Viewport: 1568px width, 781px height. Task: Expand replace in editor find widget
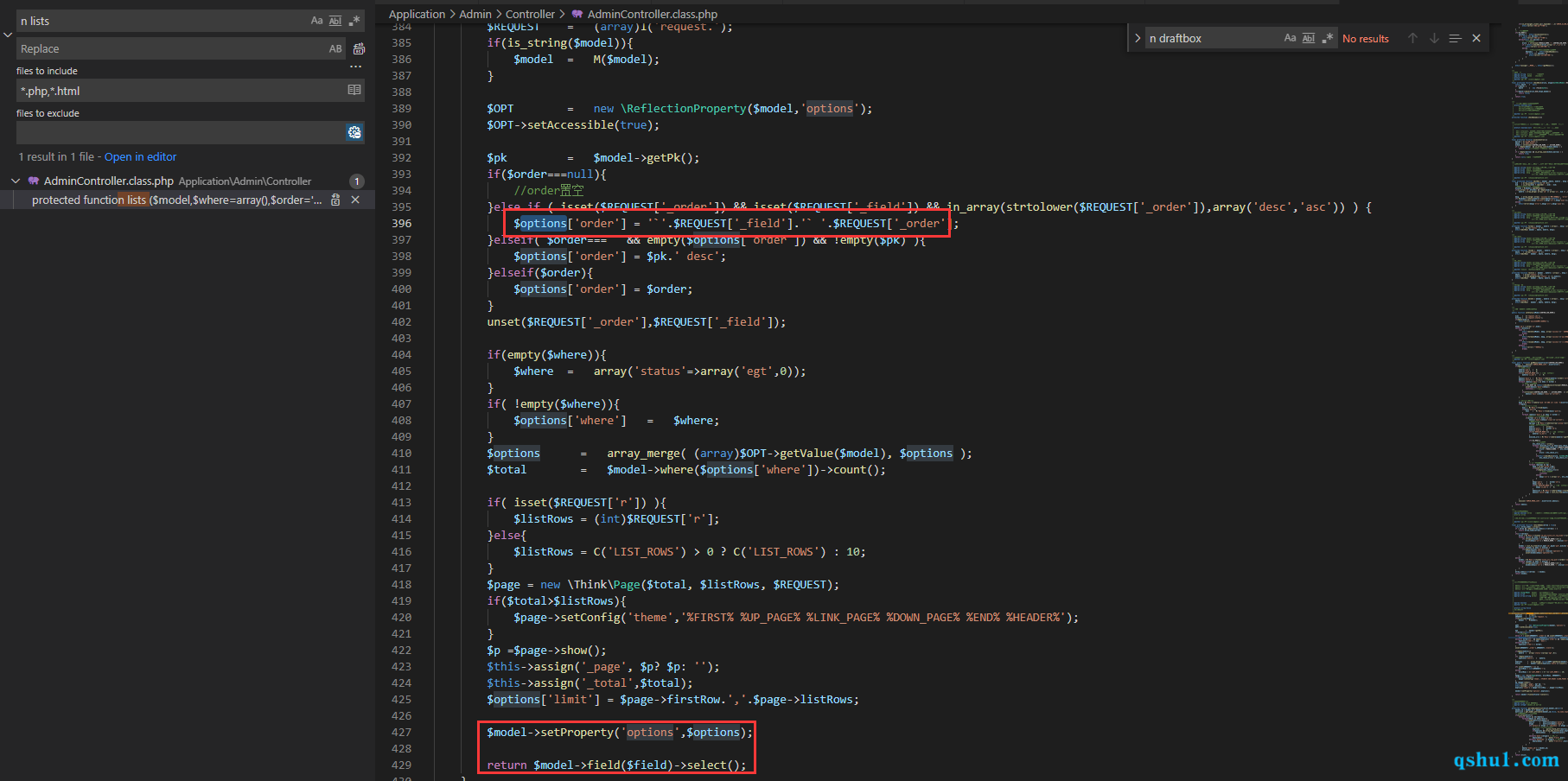(x=1137, y=38)
